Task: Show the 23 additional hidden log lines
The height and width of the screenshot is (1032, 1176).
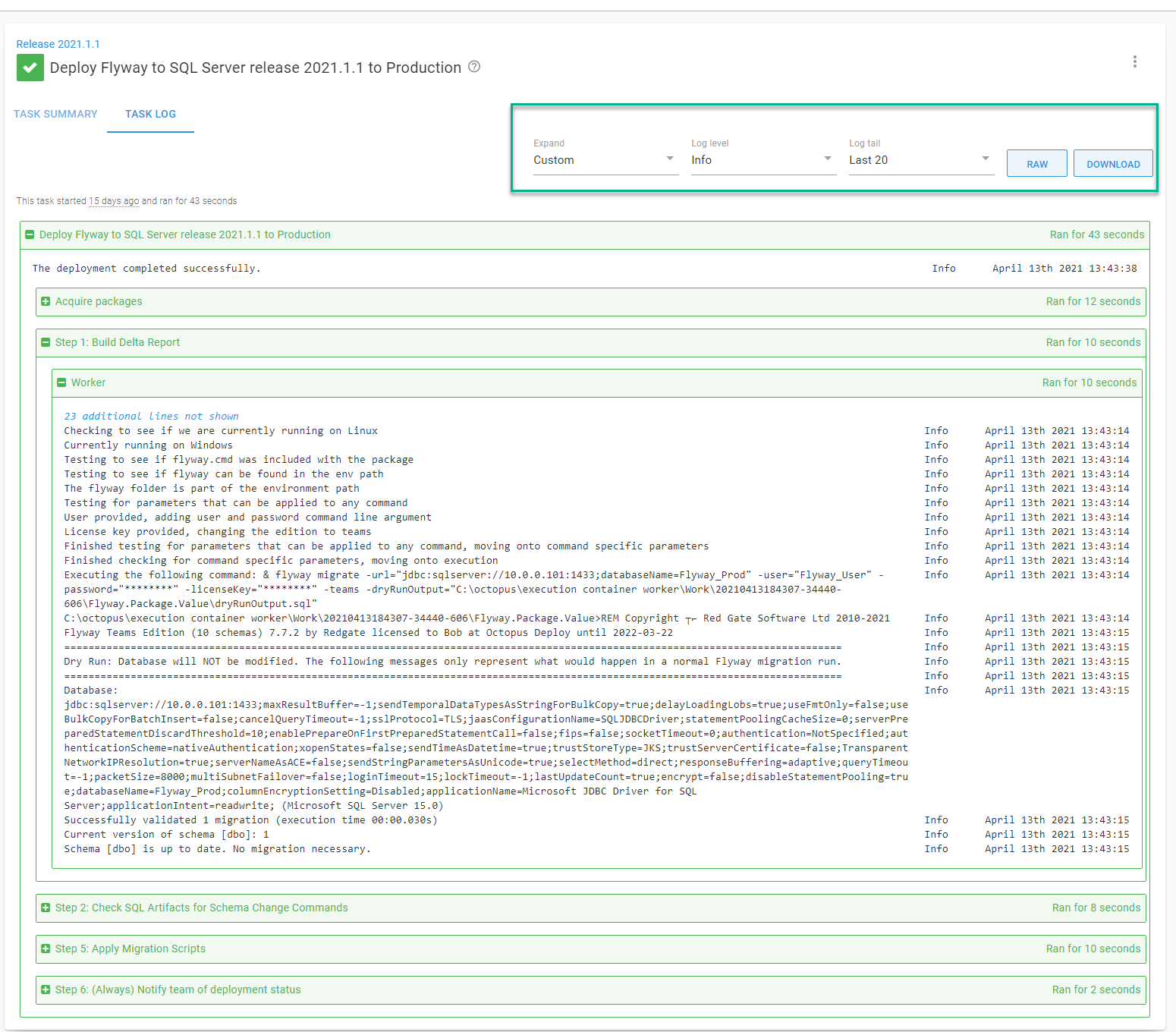Action: [x=151, y=416]
